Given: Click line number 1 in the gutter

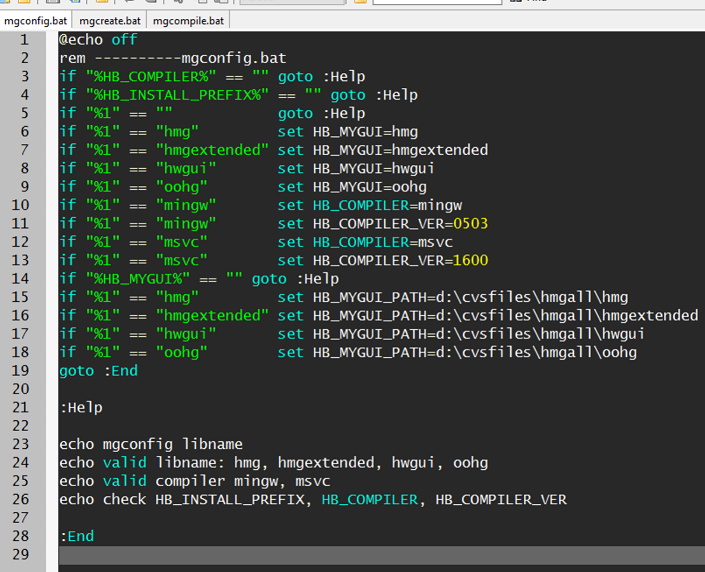Looking at the screenshot, I should pyautogui.click(x=24, y=40).
